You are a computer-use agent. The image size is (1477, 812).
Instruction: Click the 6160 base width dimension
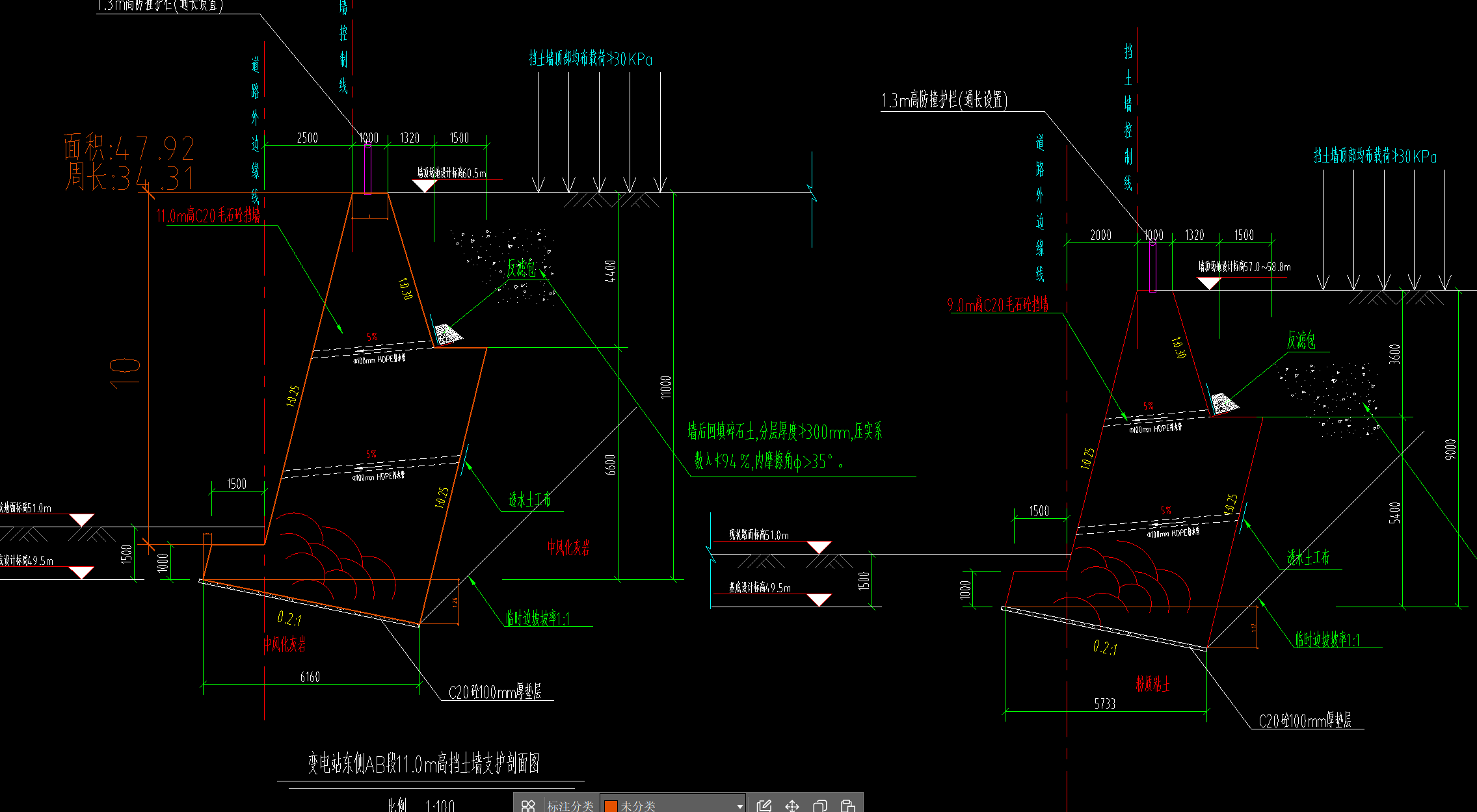[x=310, y=677]
